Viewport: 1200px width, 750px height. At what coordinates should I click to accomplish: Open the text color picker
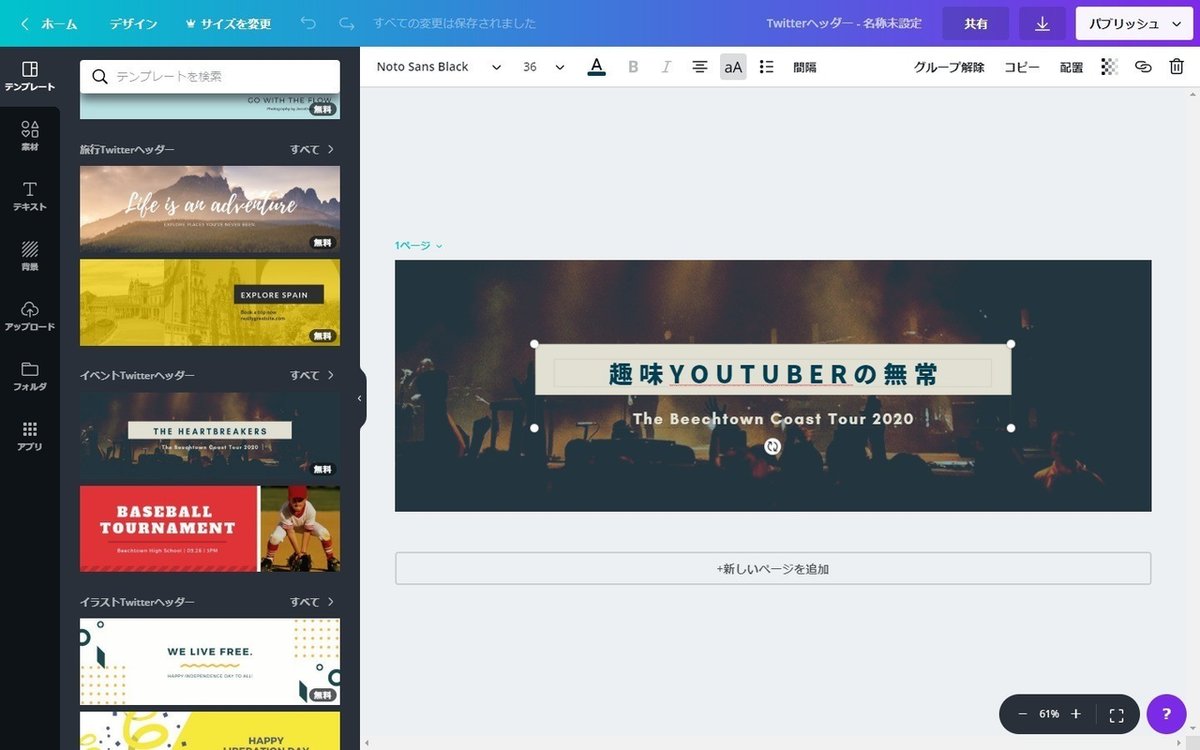coord(596,67)
